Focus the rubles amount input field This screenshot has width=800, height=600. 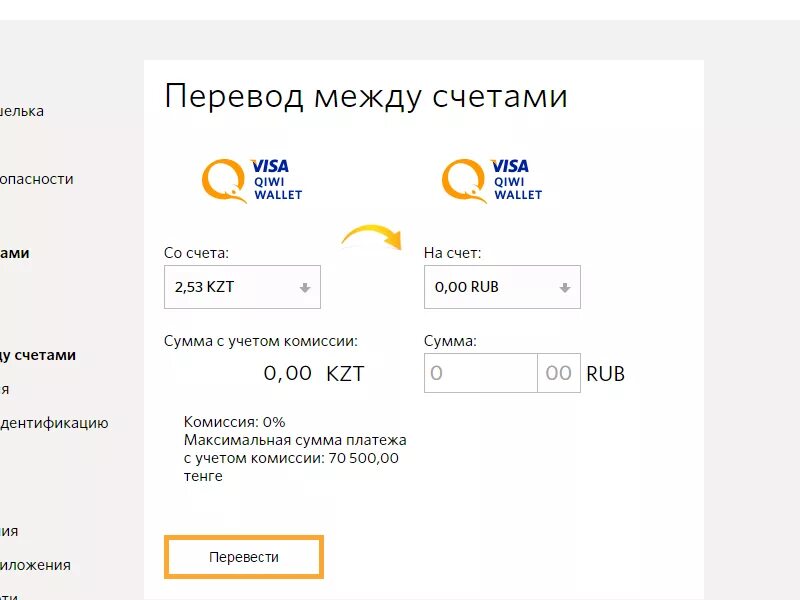pos(481,373)
